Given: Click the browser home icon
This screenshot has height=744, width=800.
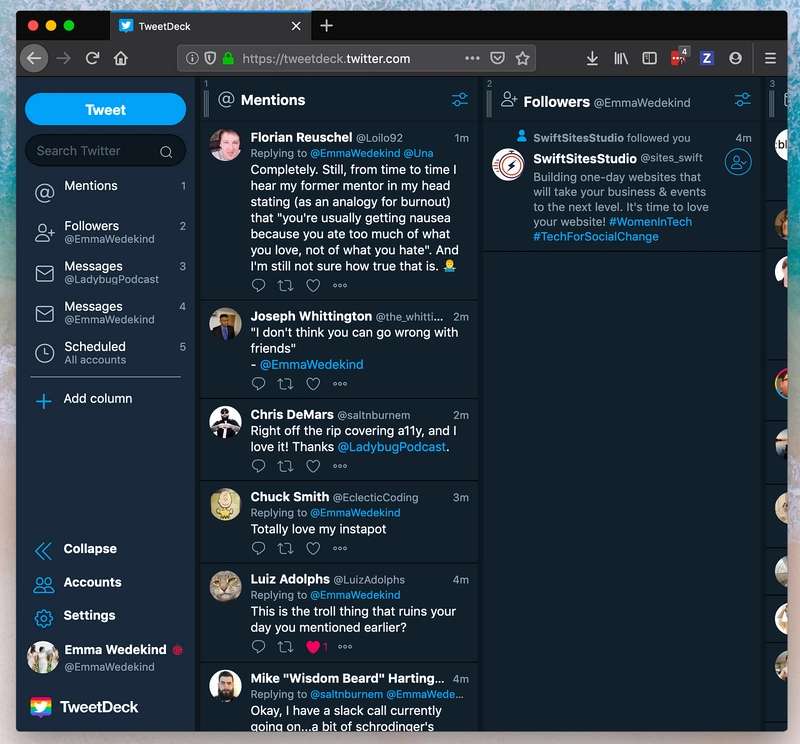Looking at the screenshot, I should pyautogui.click(x=121, y=58).
